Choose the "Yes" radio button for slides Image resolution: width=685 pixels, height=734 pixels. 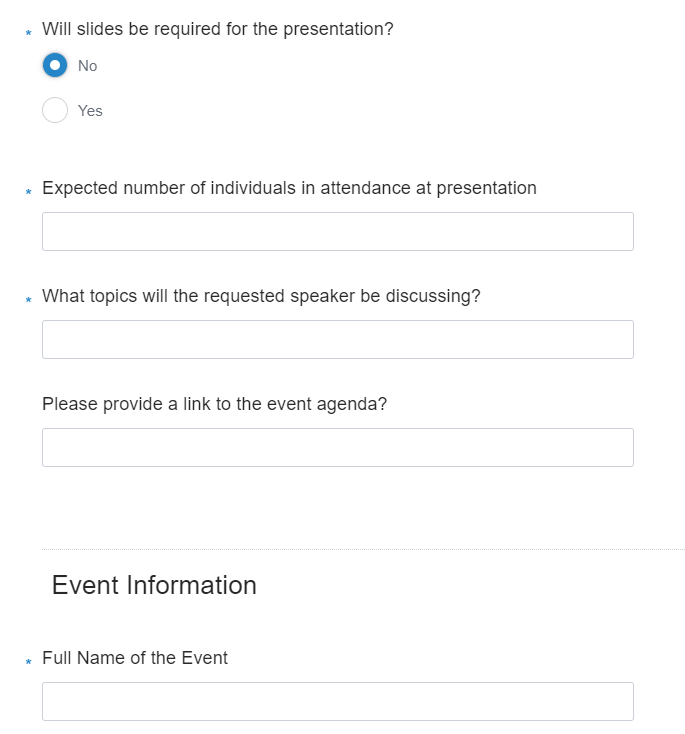55,110
